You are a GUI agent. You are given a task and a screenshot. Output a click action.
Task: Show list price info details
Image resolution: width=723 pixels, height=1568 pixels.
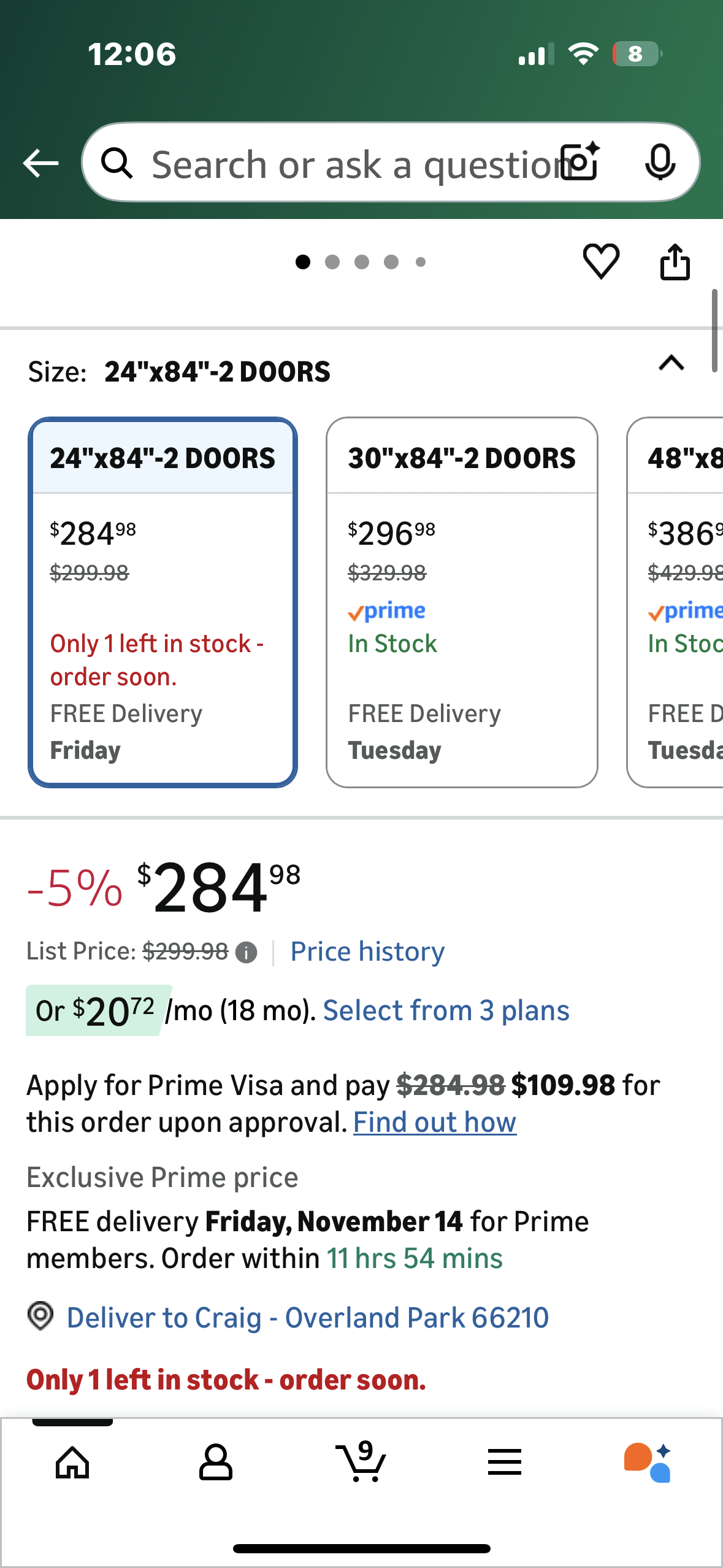tap(247, 953)
